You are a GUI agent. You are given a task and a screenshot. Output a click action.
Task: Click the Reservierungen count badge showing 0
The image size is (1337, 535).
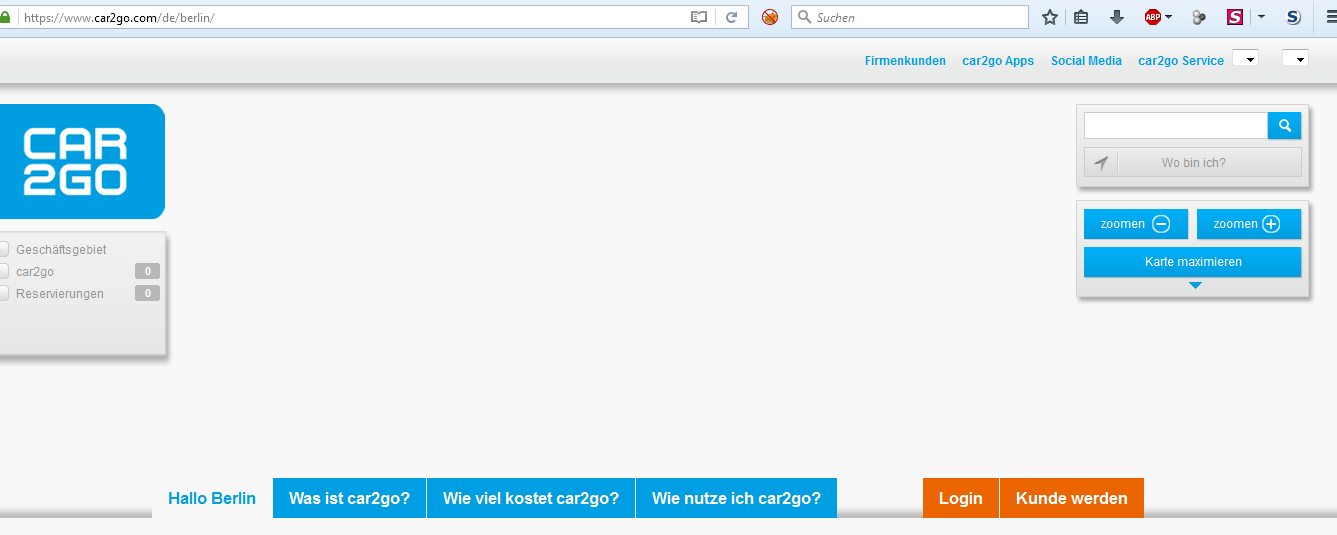[147, 293]
